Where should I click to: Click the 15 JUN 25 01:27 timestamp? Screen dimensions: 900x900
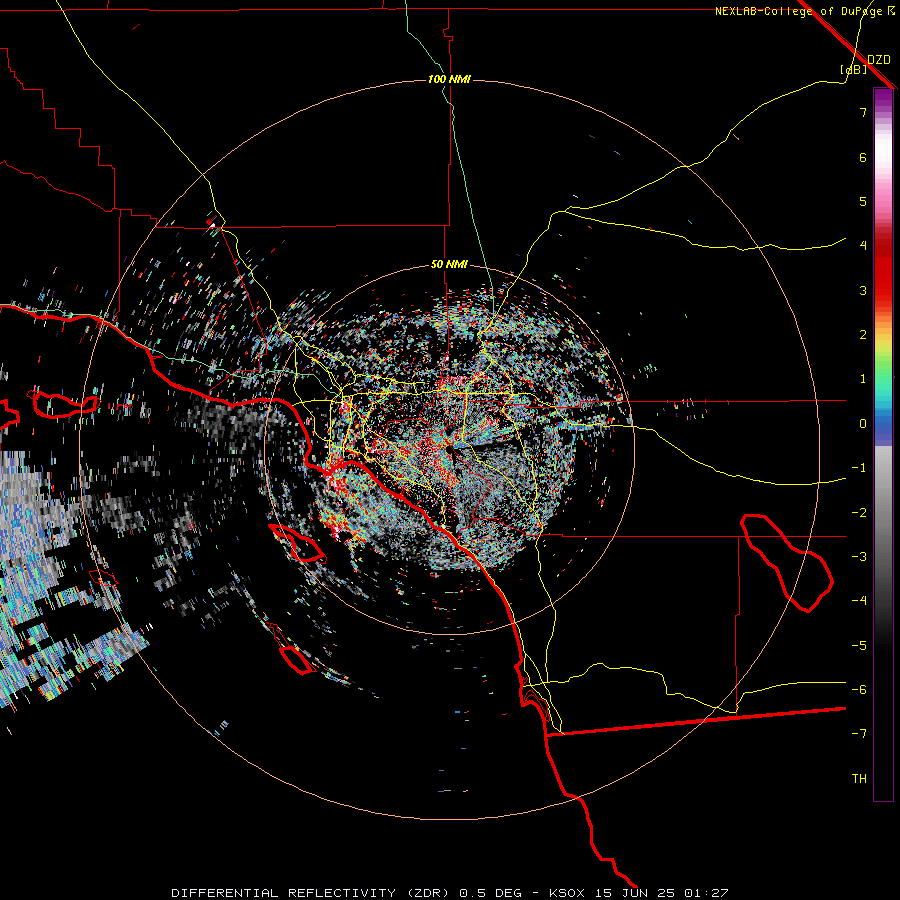tap(662, 893)
